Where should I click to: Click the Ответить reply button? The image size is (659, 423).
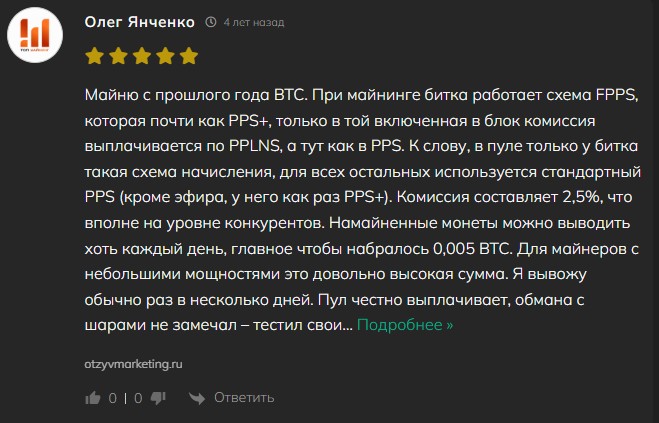244,397
